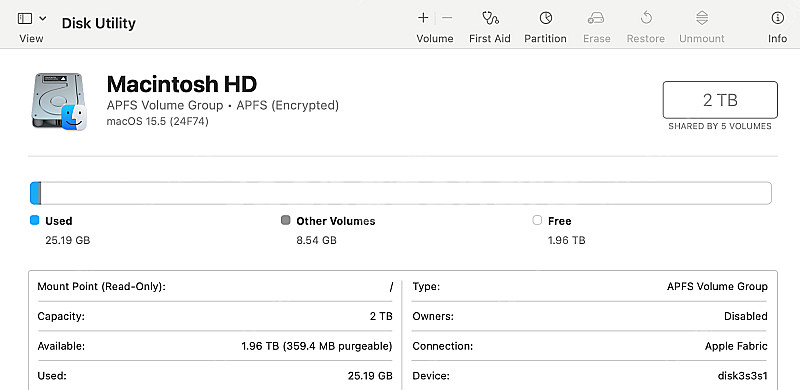Image resolution: width=800 pixels, height=390 pixels.
Task: Click the white Free legend swatch
Action: [x=537, y=221]
